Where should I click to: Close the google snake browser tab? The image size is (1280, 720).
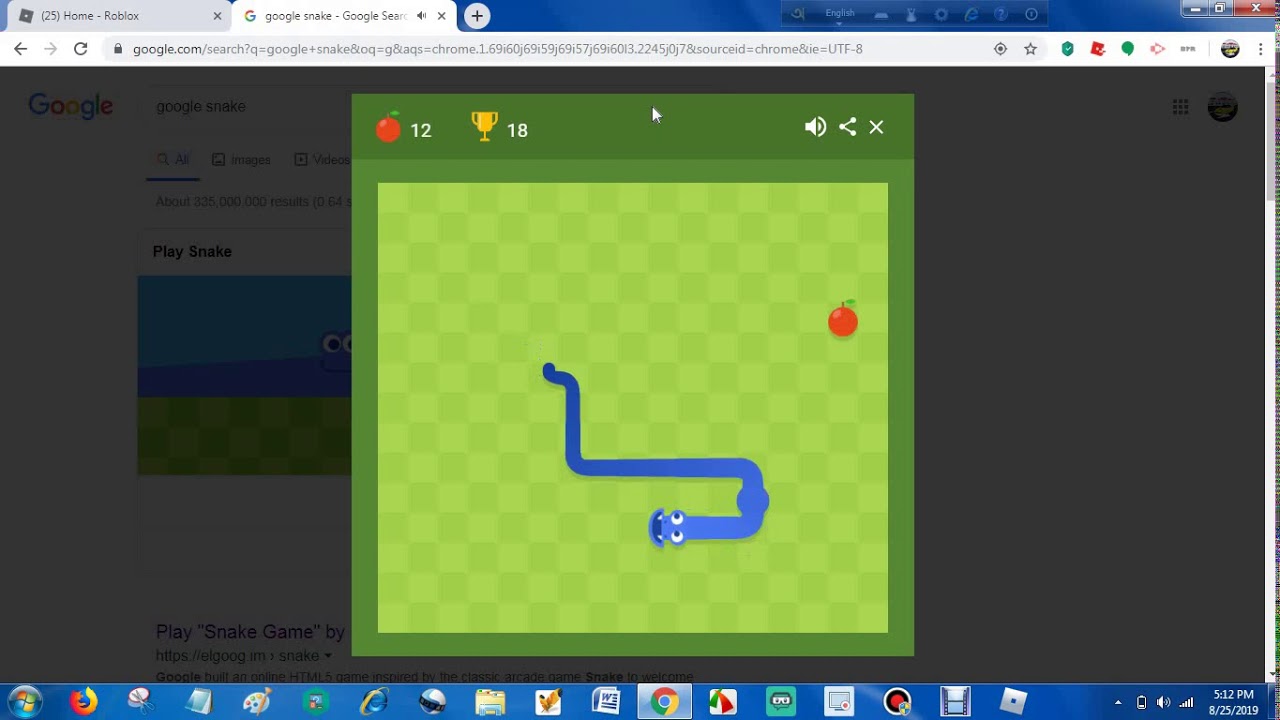[x=441, y=16]
